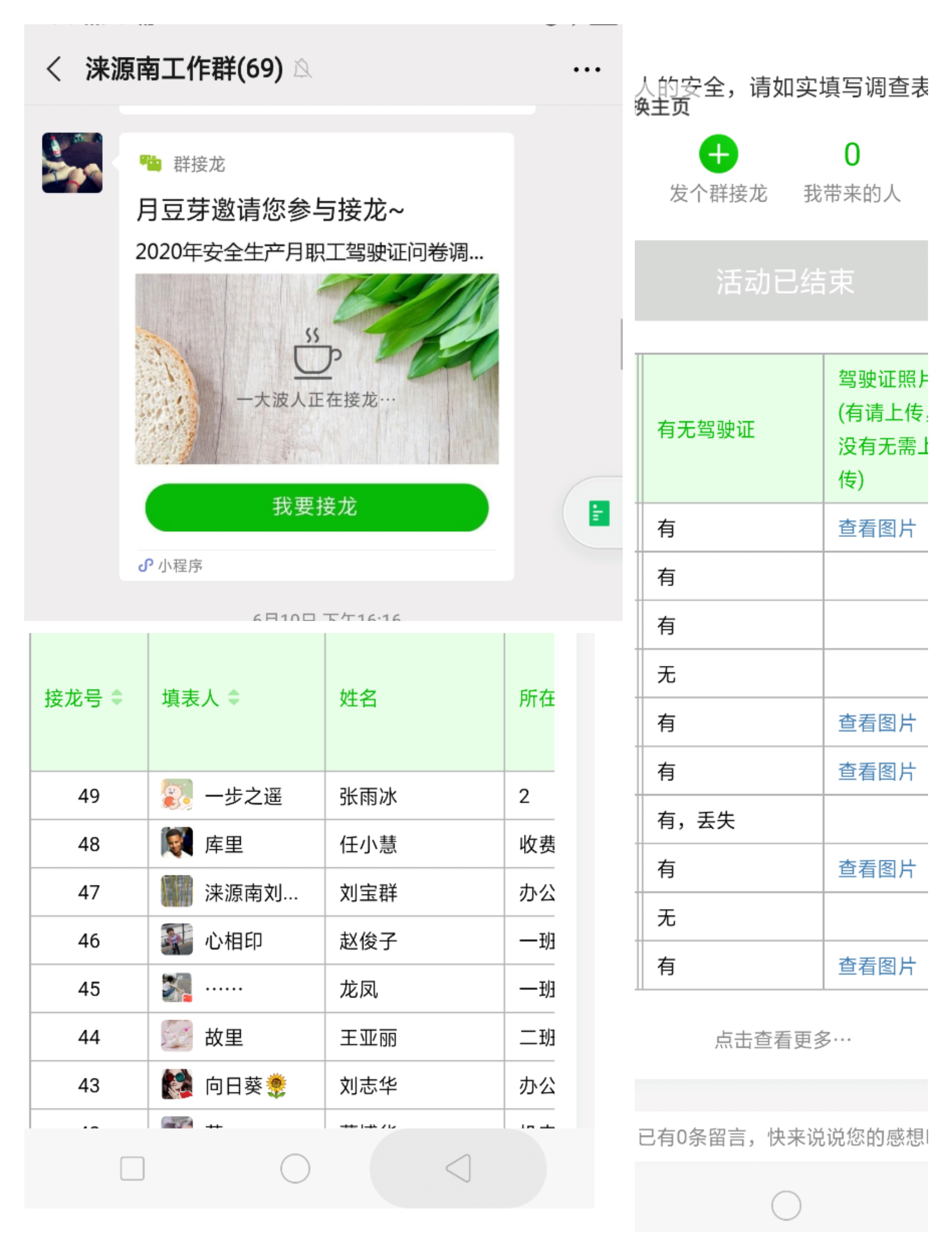The image size is (952, 1256).
Task: Sort the table by 接龙号
Action: 83,698
